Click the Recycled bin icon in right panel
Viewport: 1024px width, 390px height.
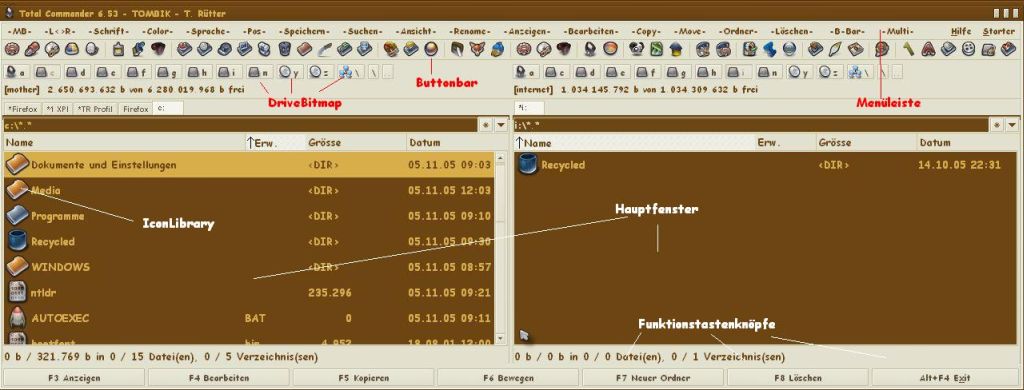click(x=528, y=165)
